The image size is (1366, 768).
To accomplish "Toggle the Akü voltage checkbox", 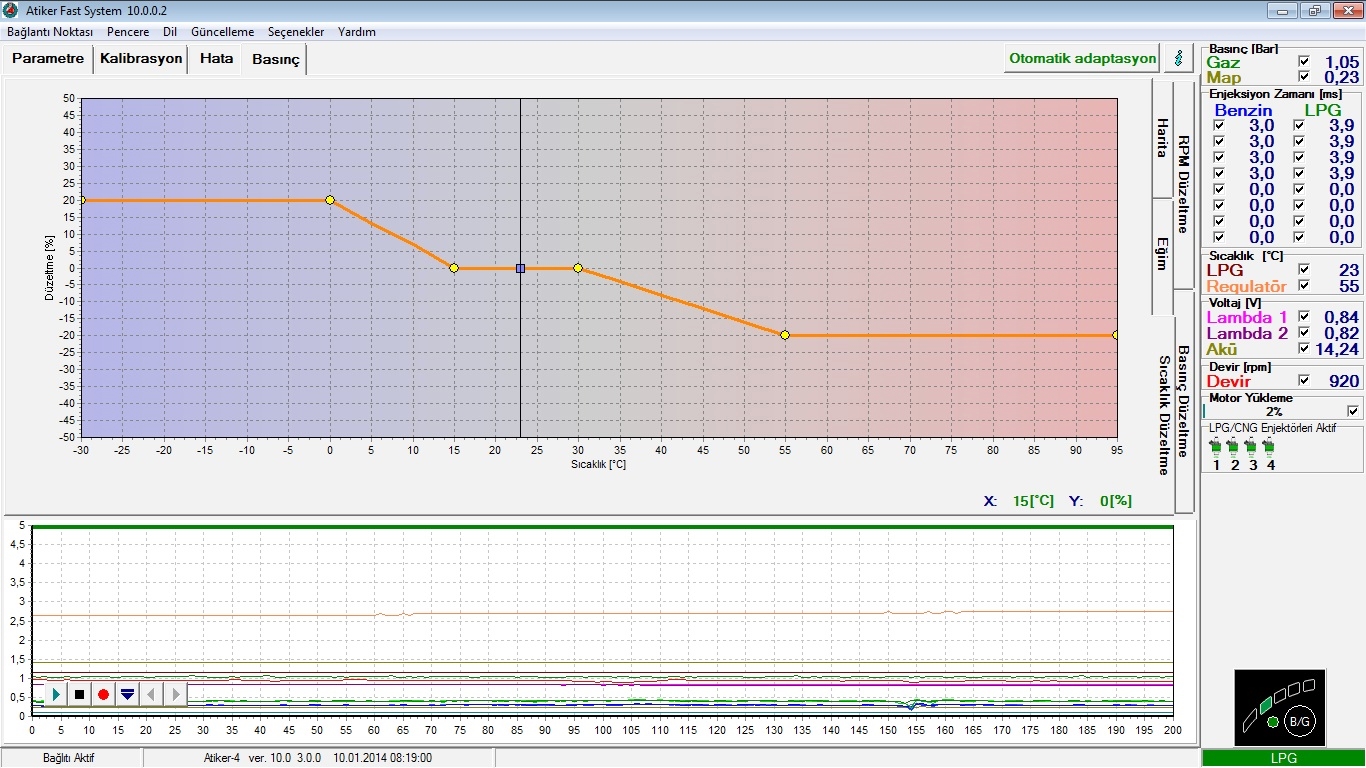I will (1304, 349).
